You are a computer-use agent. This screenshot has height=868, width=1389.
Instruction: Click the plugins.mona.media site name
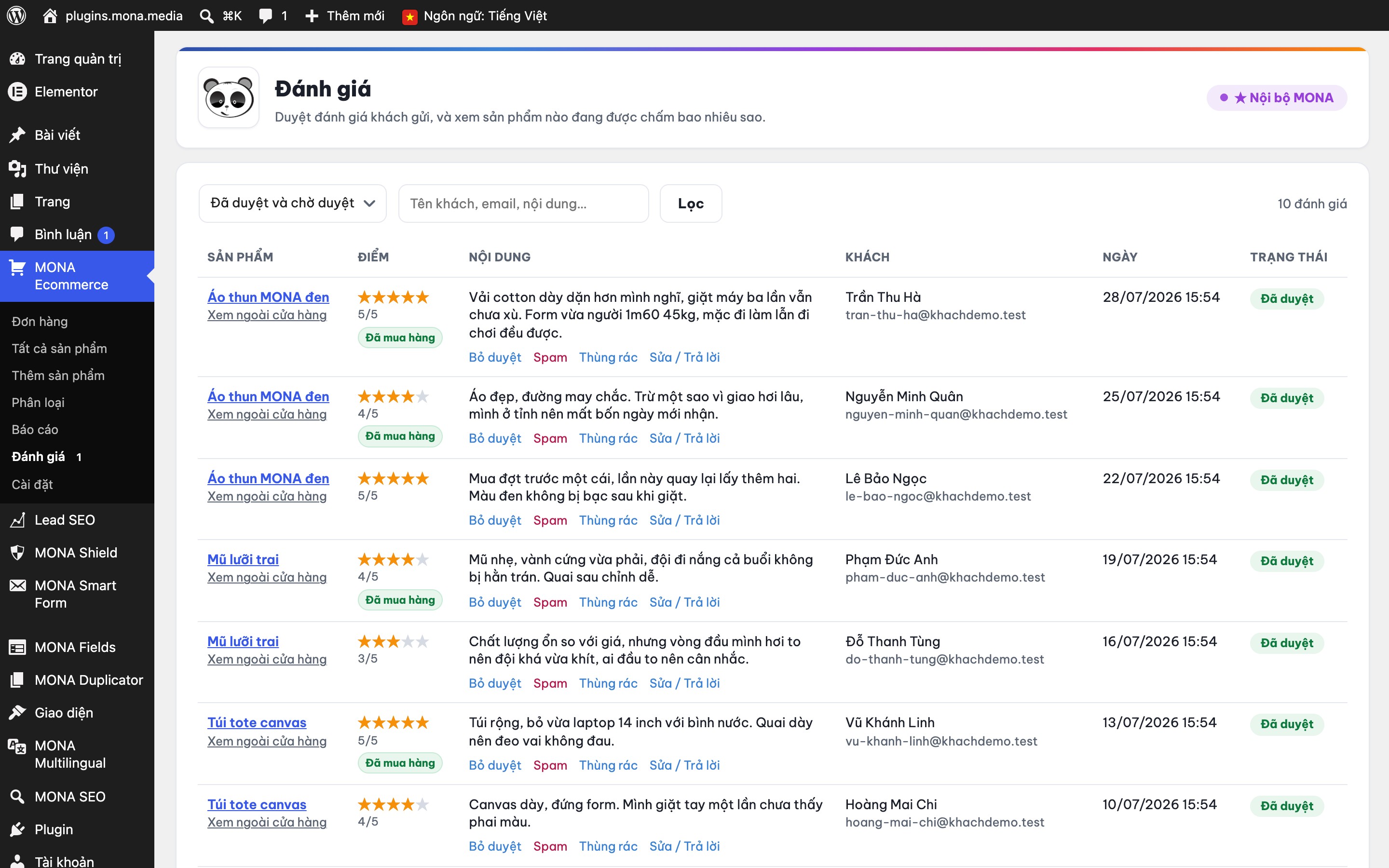[x=124, y=15]
